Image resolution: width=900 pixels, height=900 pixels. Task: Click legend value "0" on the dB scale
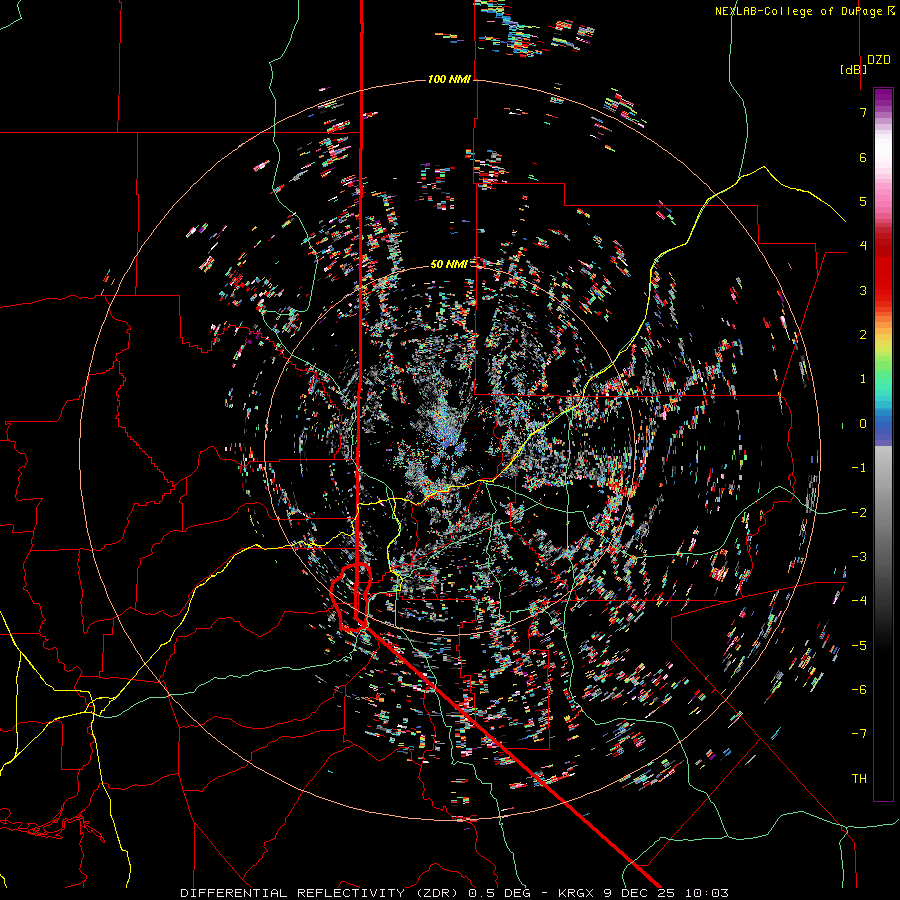(863, 424)
